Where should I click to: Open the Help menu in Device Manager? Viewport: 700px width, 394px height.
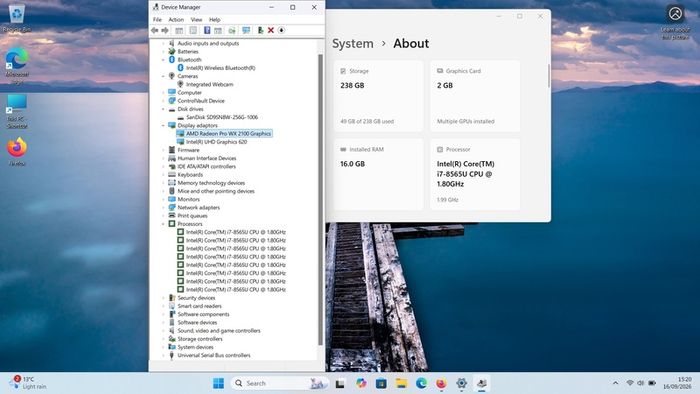(215, 20)
